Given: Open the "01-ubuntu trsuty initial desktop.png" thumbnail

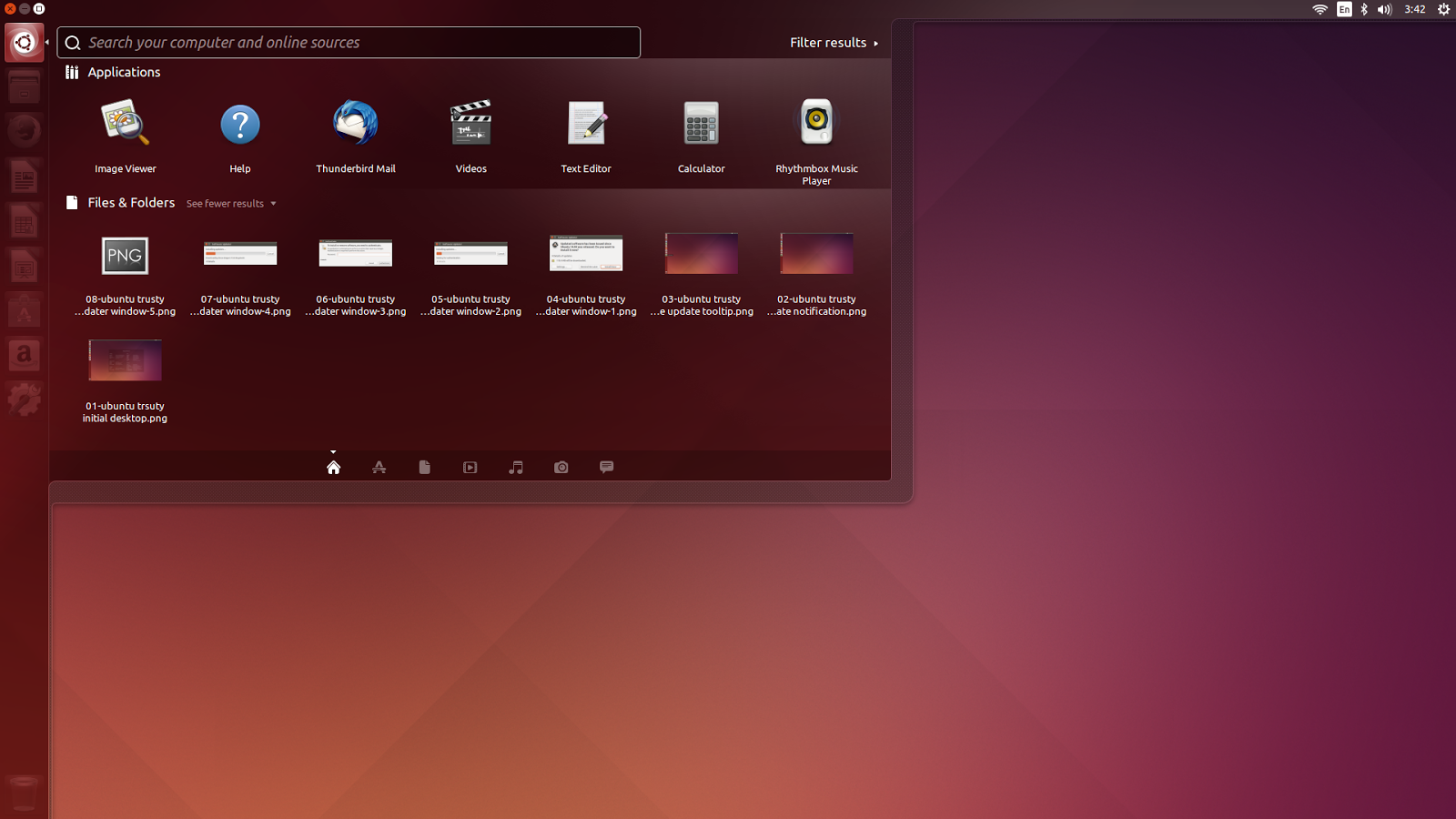Looking at the screenshot, I should (x=125, y=360).
